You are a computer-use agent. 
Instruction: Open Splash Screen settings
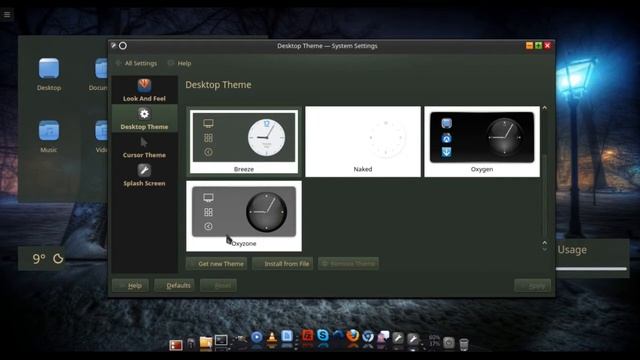pyautogui.click(x=144, y=175)
